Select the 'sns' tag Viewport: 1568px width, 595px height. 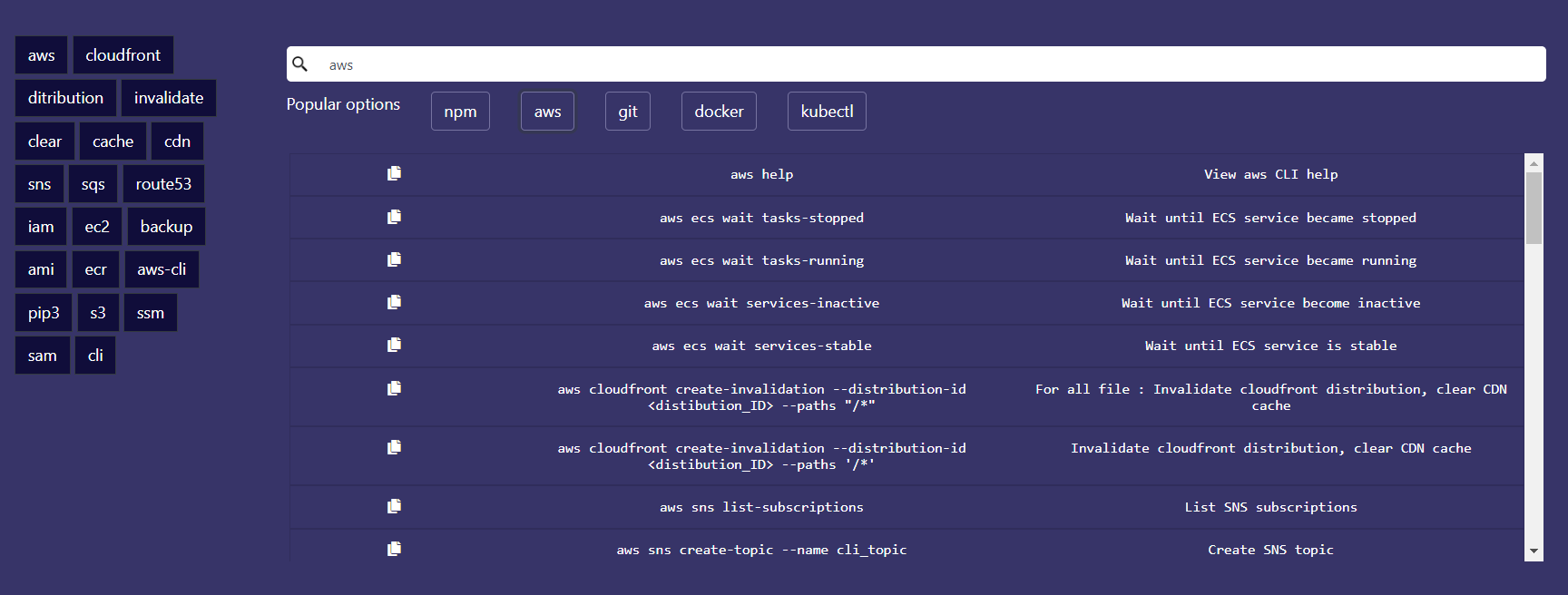(x=39, y=184)
